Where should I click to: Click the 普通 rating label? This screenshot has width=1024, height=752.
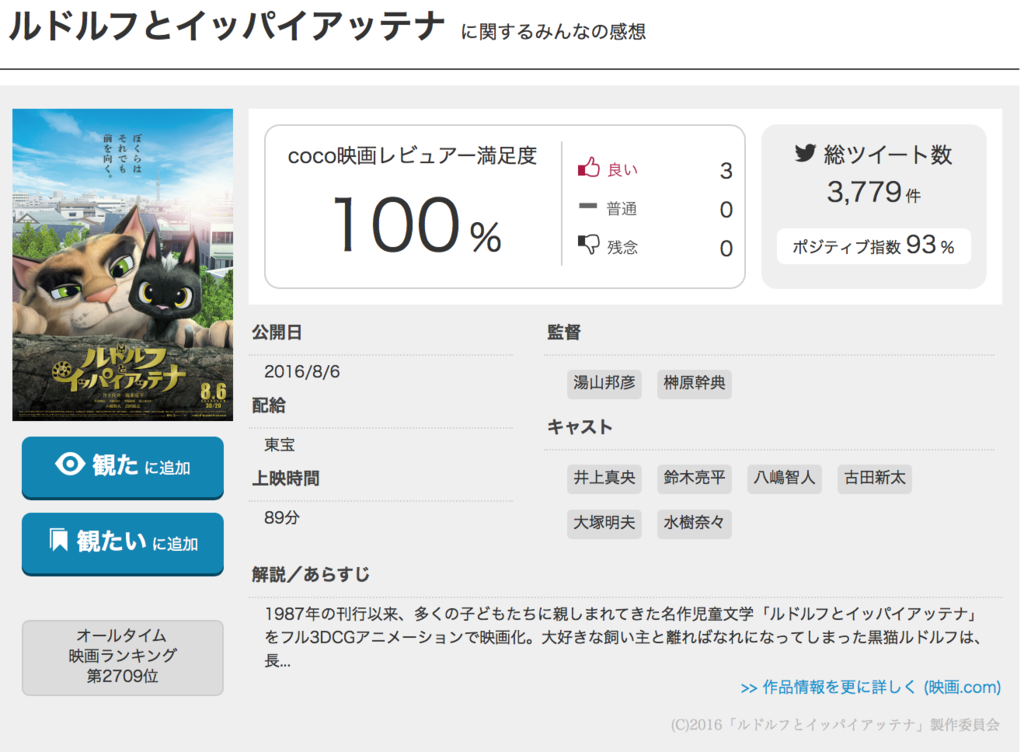point(622,209)
